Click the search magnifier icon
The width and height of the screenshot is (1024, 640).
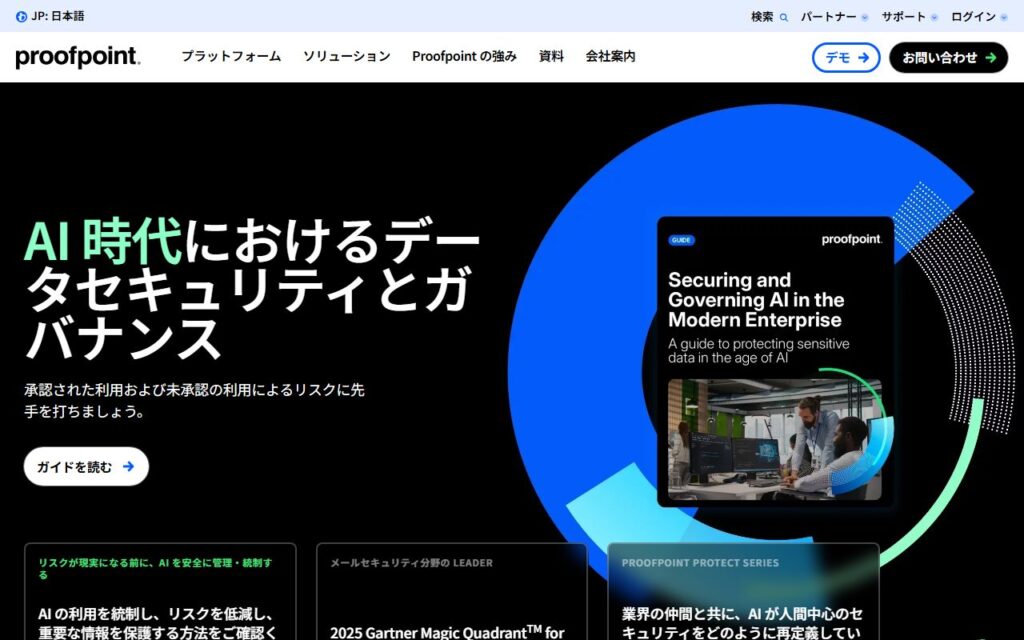tap(784, 18)
